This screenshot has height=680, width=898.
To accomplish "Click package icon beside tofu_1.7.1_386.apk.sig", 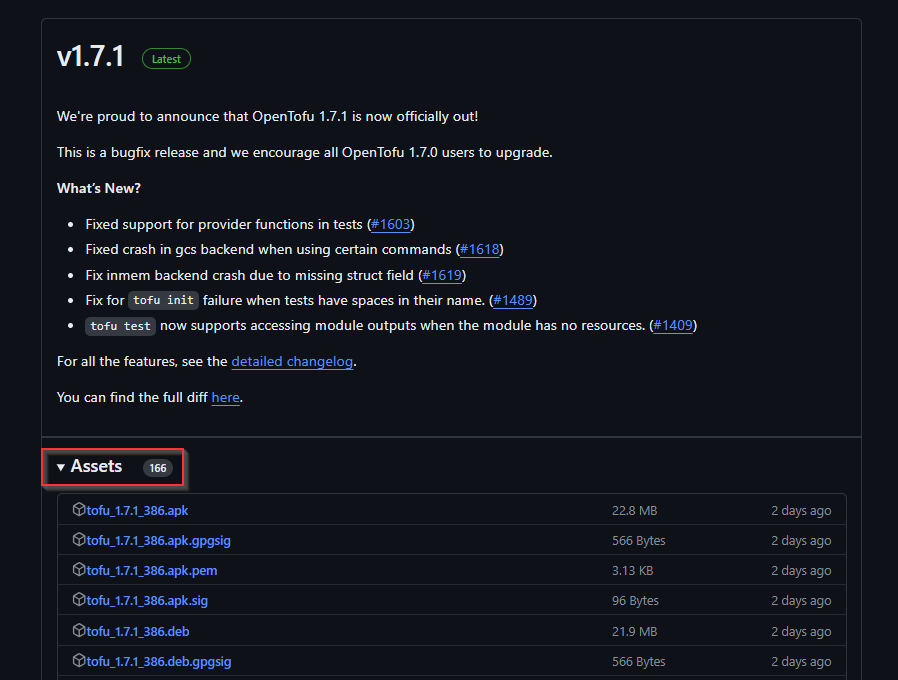I will pos(79,599).
